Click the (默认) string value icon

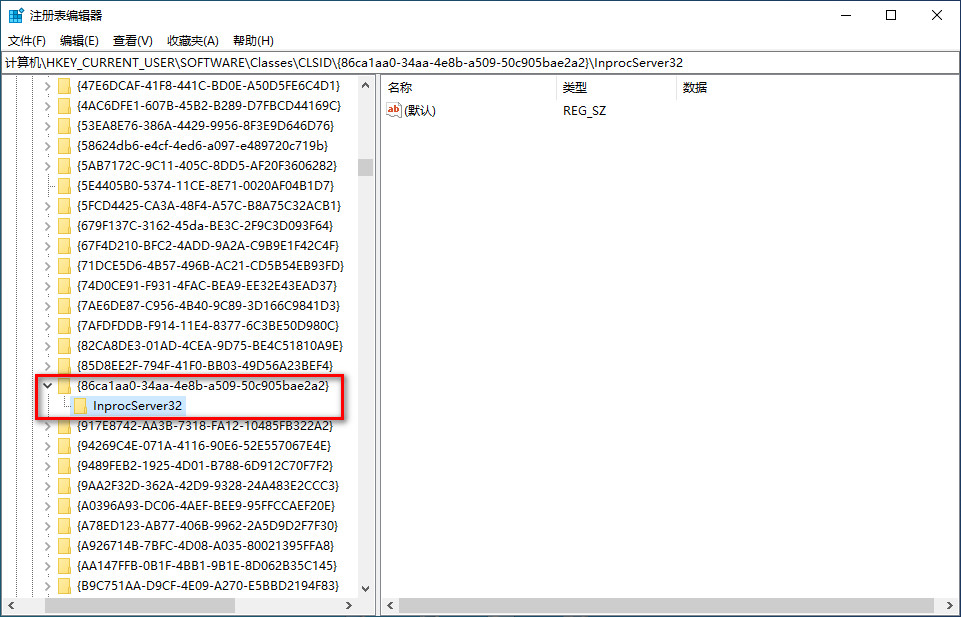pyautogui.click(x=394, y=110)
